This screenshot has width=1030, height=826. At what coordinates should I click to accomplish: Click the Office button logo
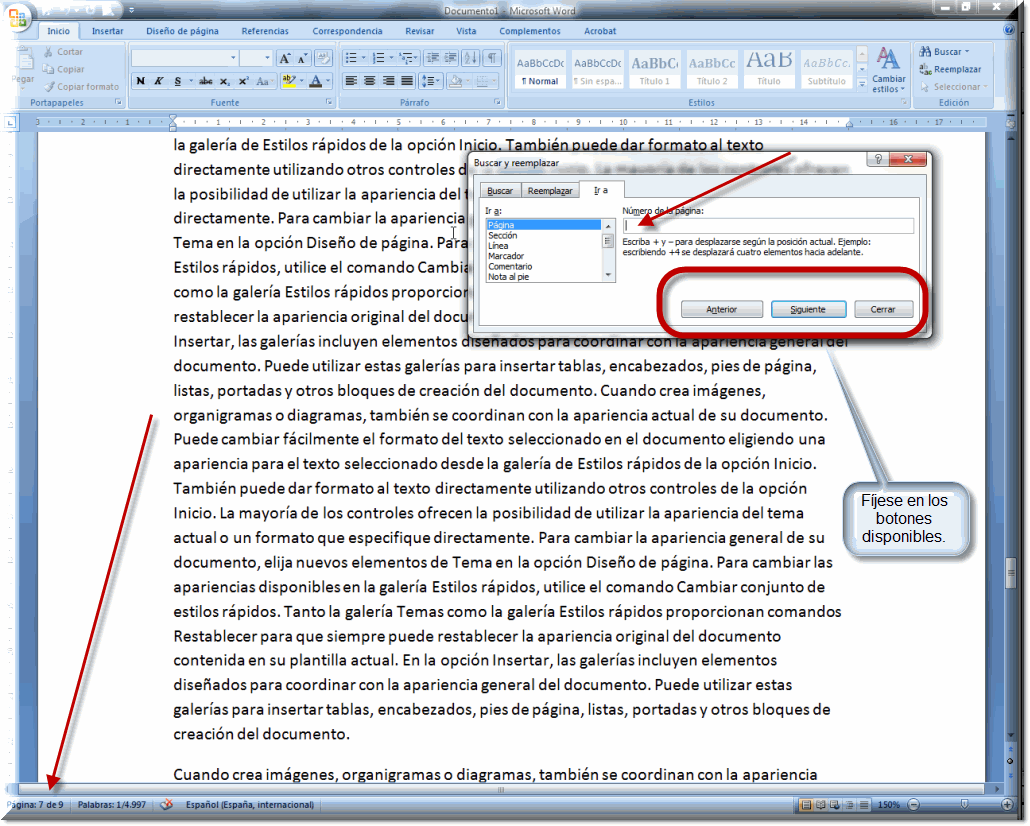18,17
